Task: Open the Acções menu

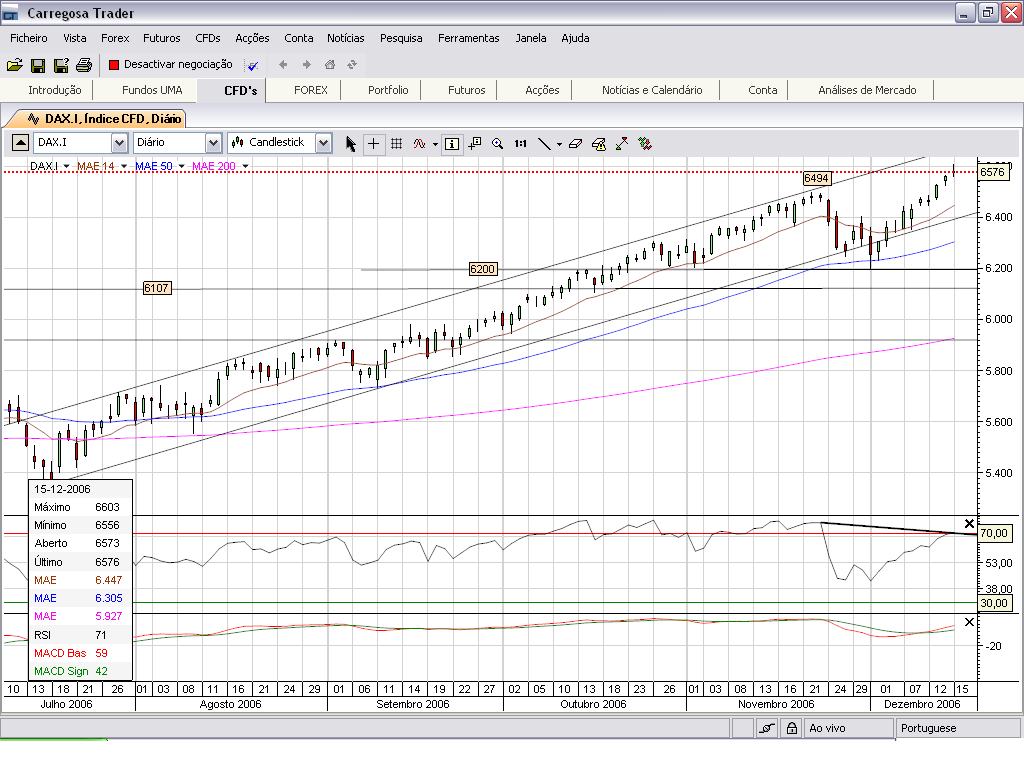Action: [x=252, y=38]
